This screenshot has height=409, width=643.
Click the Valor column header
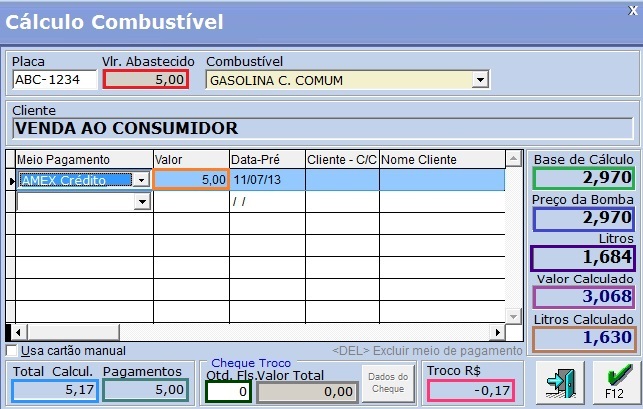191,160
